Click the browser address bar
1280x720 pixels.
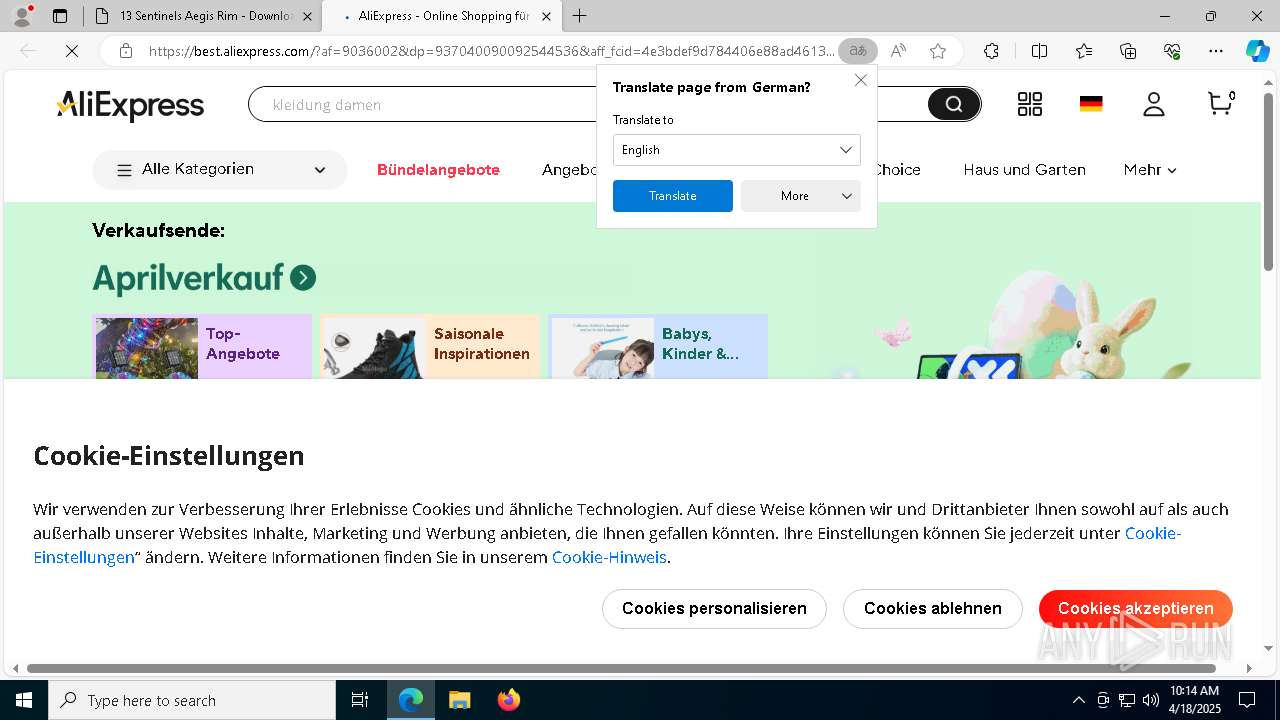tap(490, 51)
